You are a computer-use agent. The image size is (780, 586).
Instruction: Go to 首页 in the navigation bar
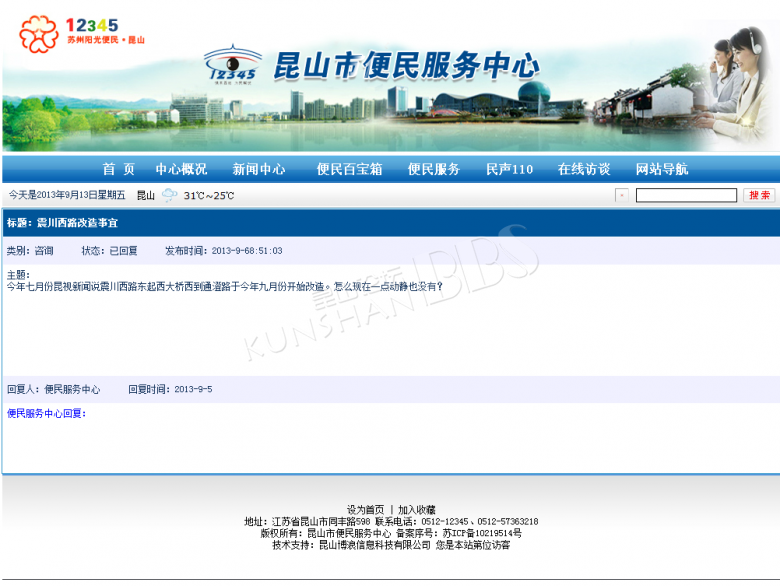click(x=118, y=169)
